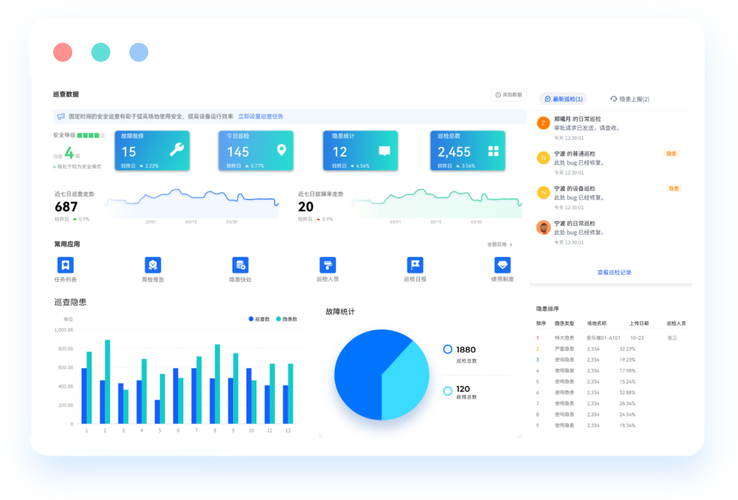Click the 添加数据 button
The width and height of the screenshot is (738, 500).
pos(508,95)
